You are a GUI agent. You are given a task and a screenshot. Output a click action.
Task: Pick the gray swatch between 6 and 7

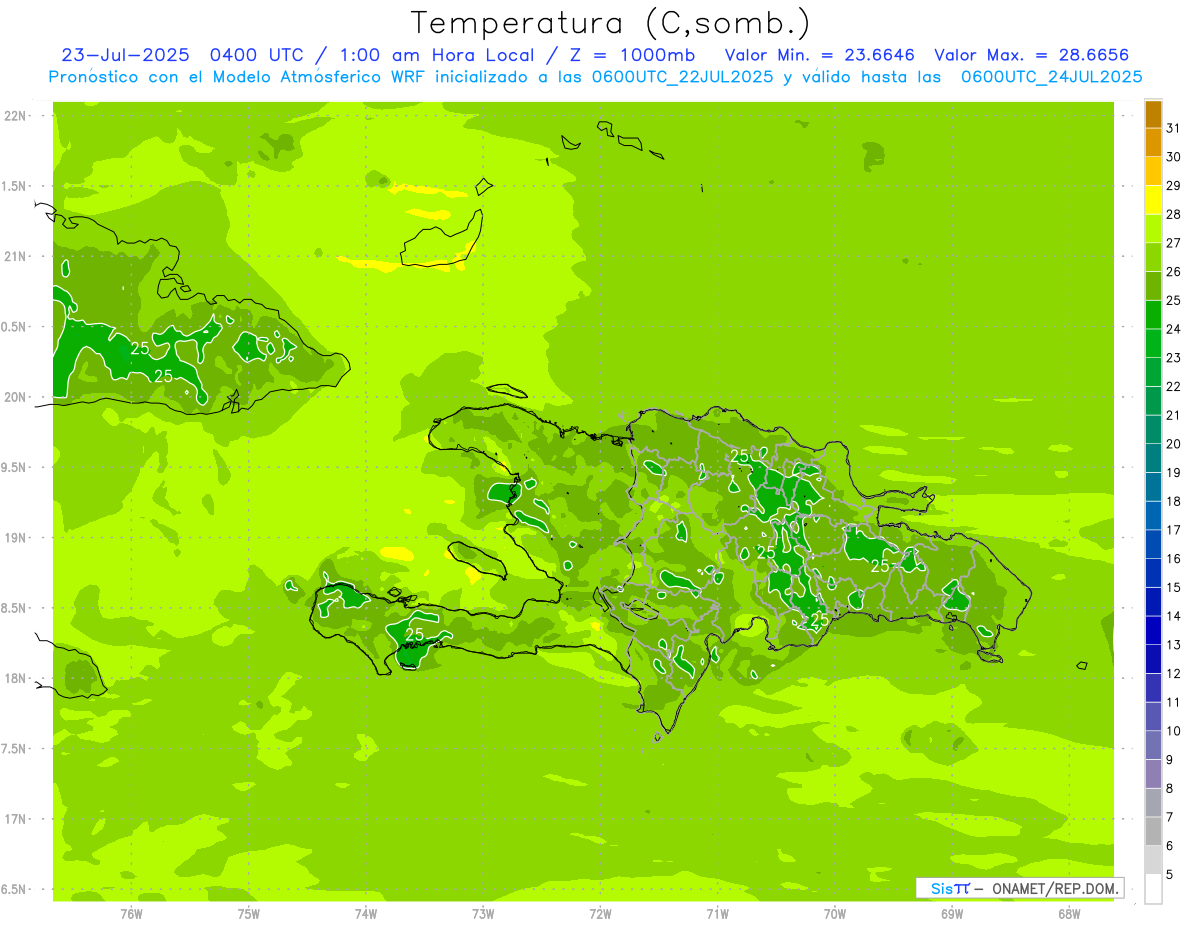(1153, 831)
